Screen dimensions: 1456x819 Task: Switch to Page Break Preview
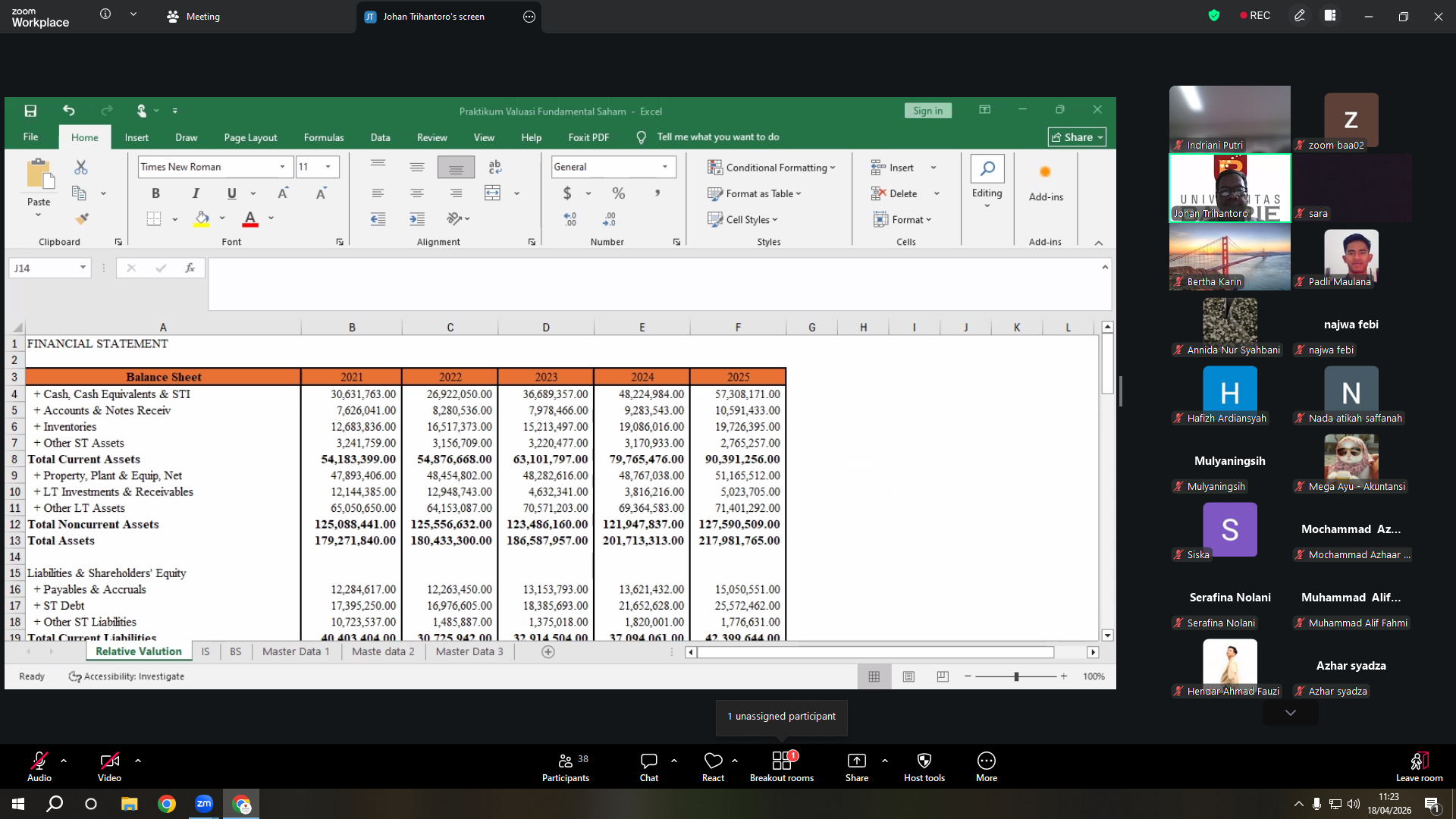coord(943,676)
